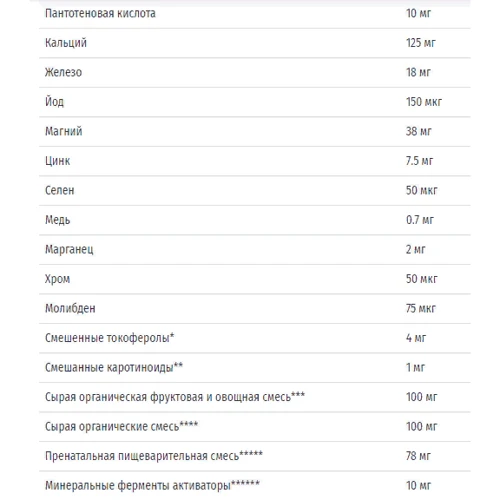
Task: Select the Йод ingredient text
Action: [x=54, y=101]
